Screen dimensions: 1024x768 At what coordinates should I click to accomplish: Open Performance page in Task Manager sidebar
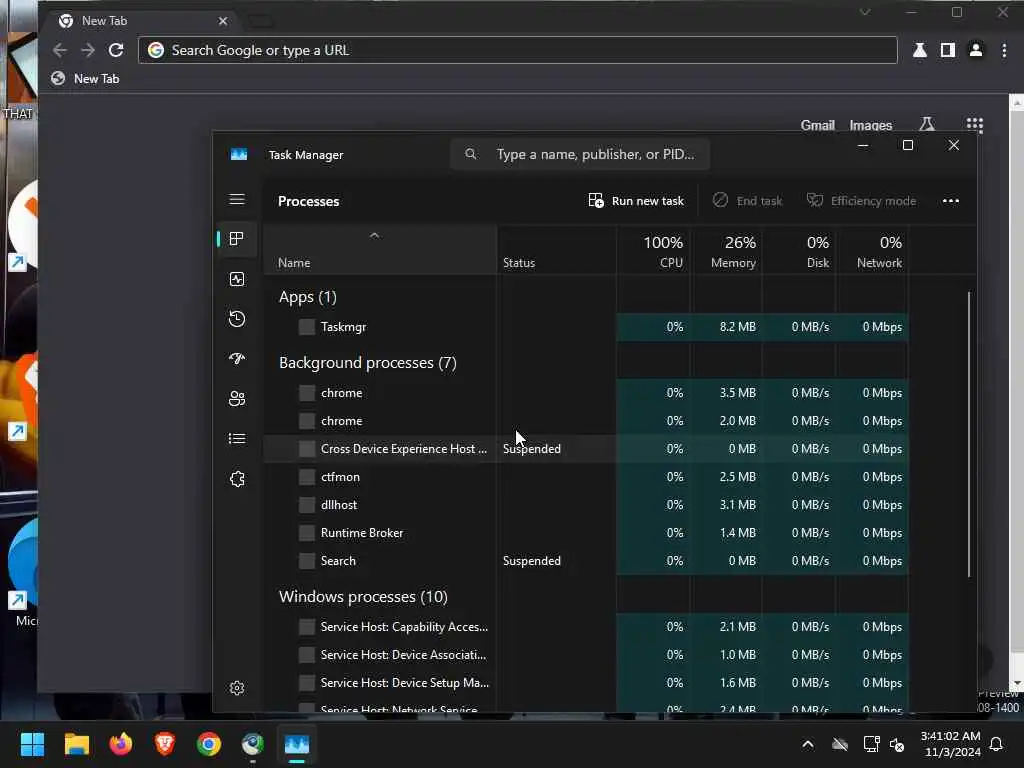tap(237, 279)
